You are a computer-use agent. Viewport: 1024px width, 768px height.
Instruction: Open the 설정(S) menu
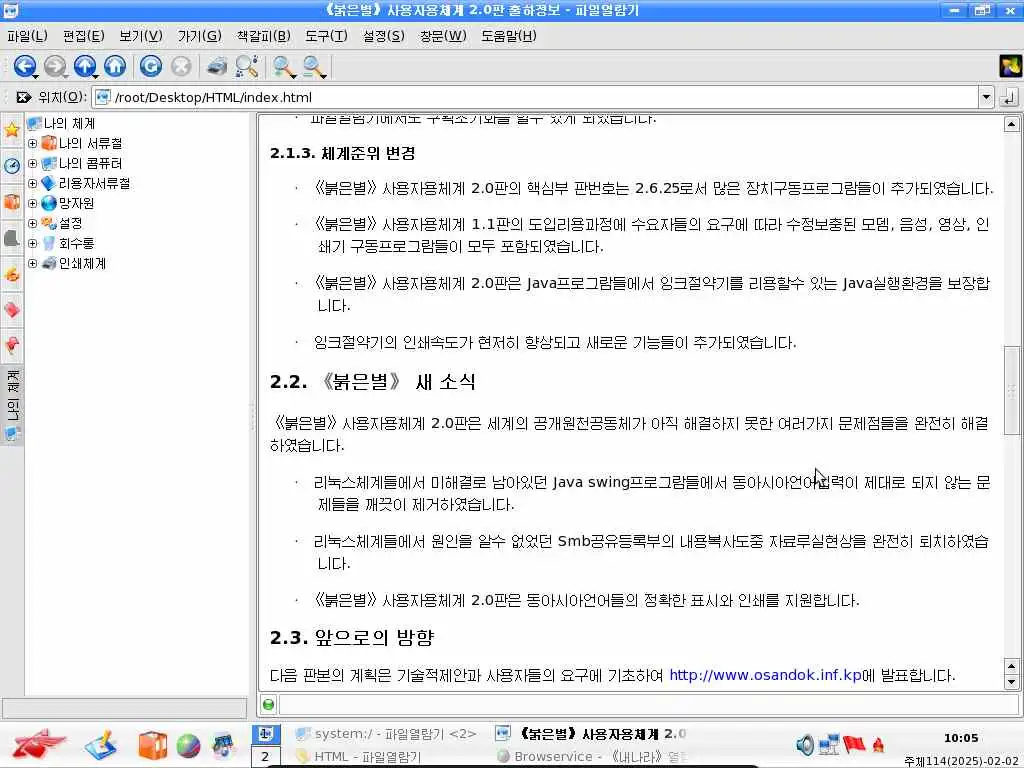[383, 36]
